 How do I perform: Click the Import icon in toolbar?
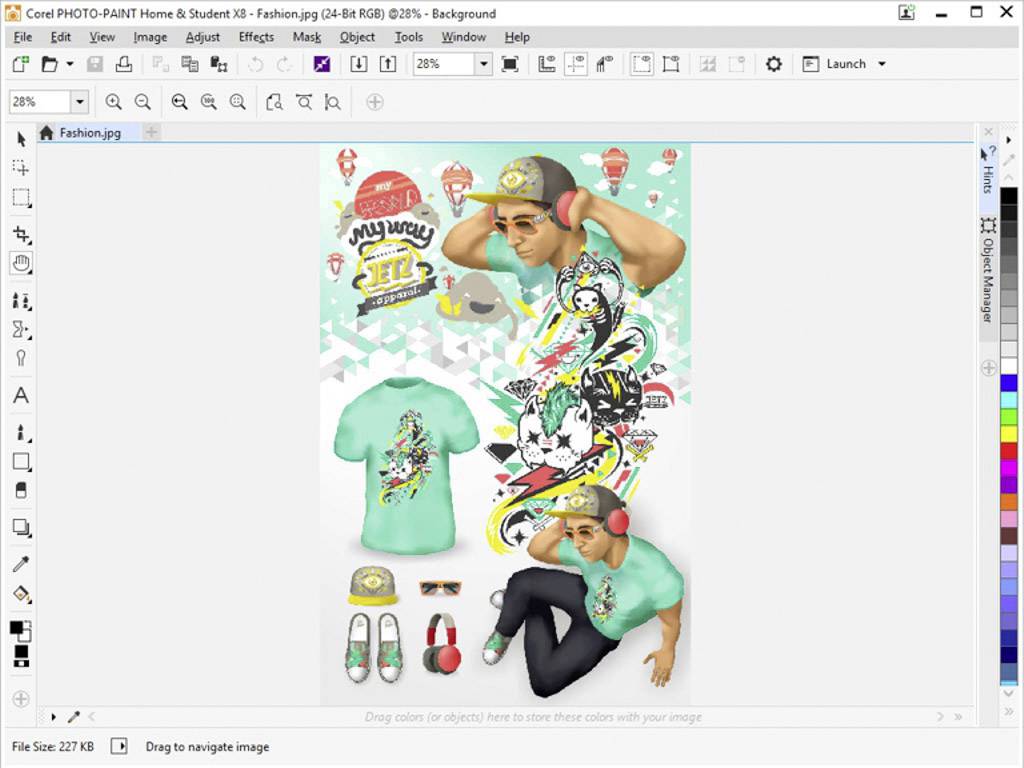359,64
